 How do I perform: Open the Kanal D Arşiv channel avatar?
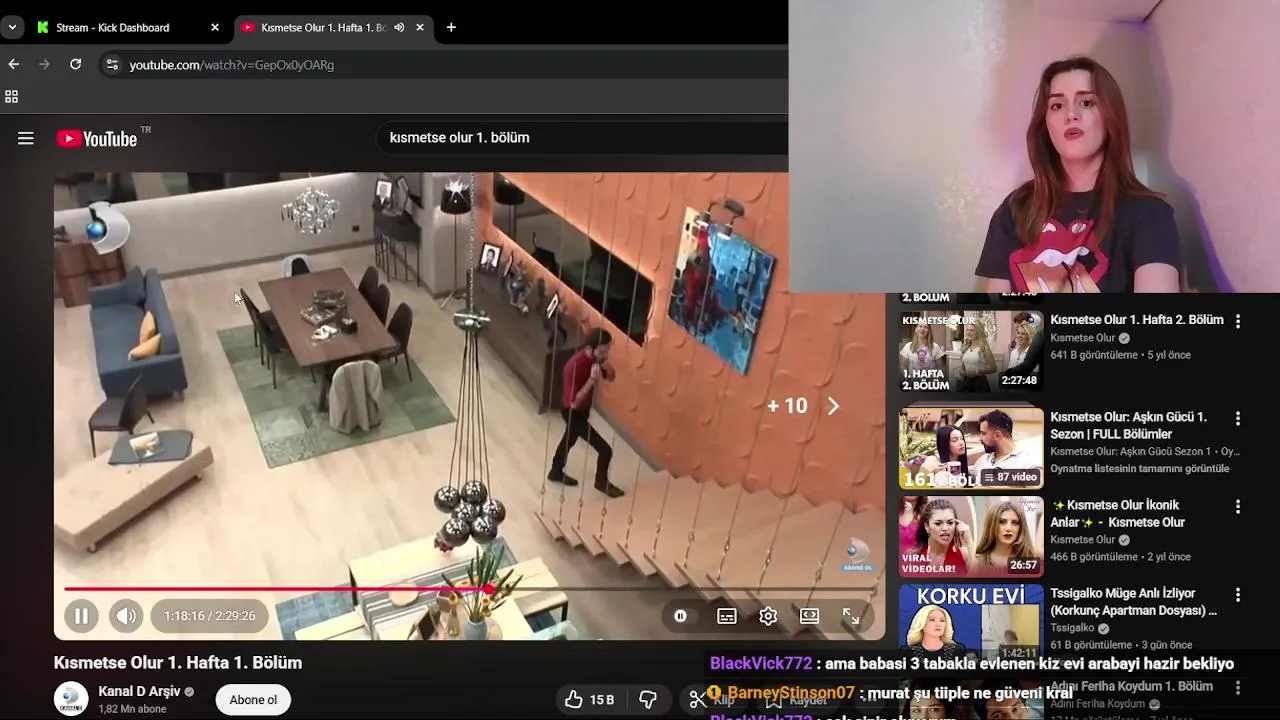pyautogui.click(x=71, y=699)
